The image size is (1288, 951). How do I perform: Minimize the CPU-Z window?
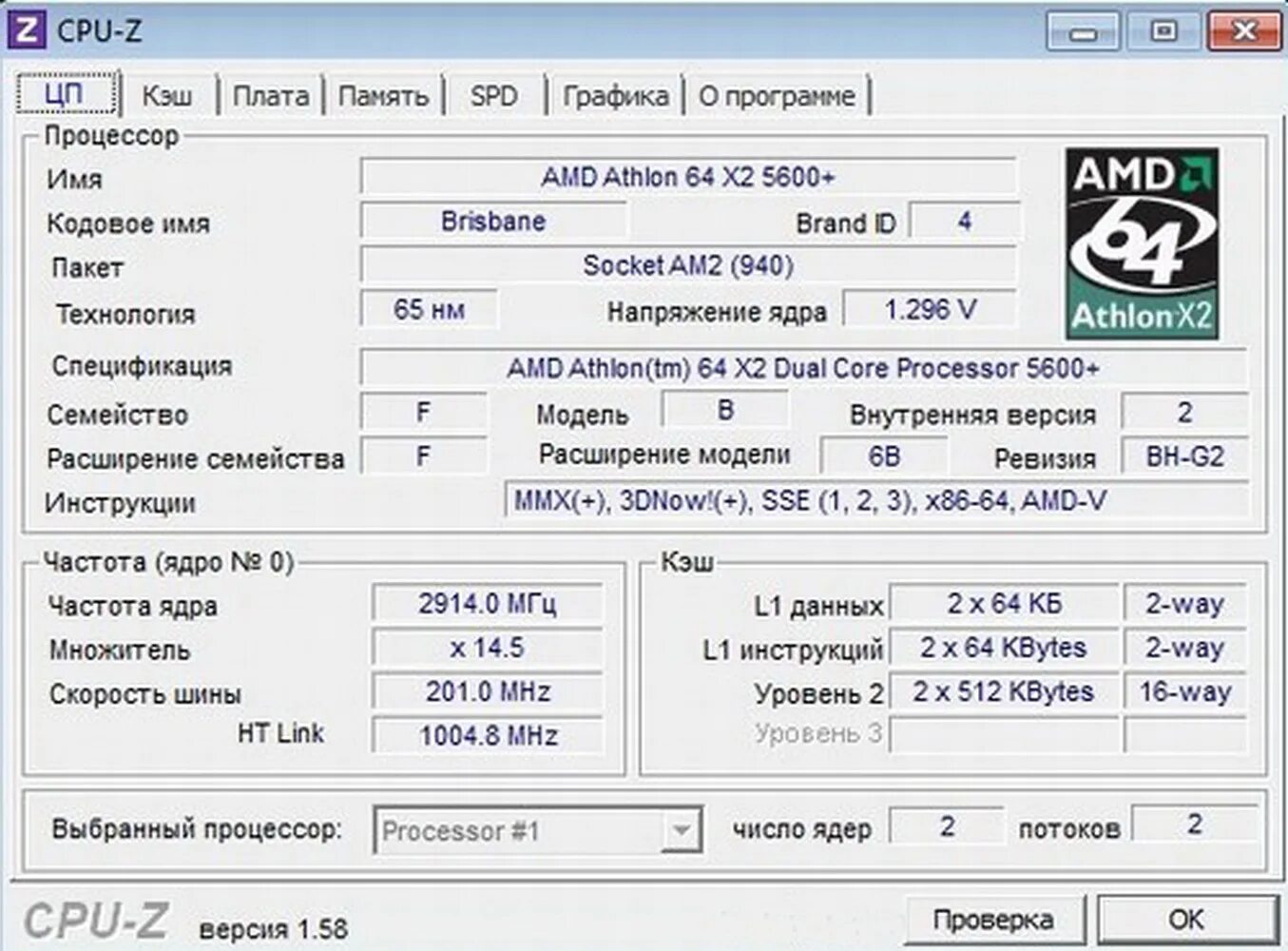coord(1083,32)
